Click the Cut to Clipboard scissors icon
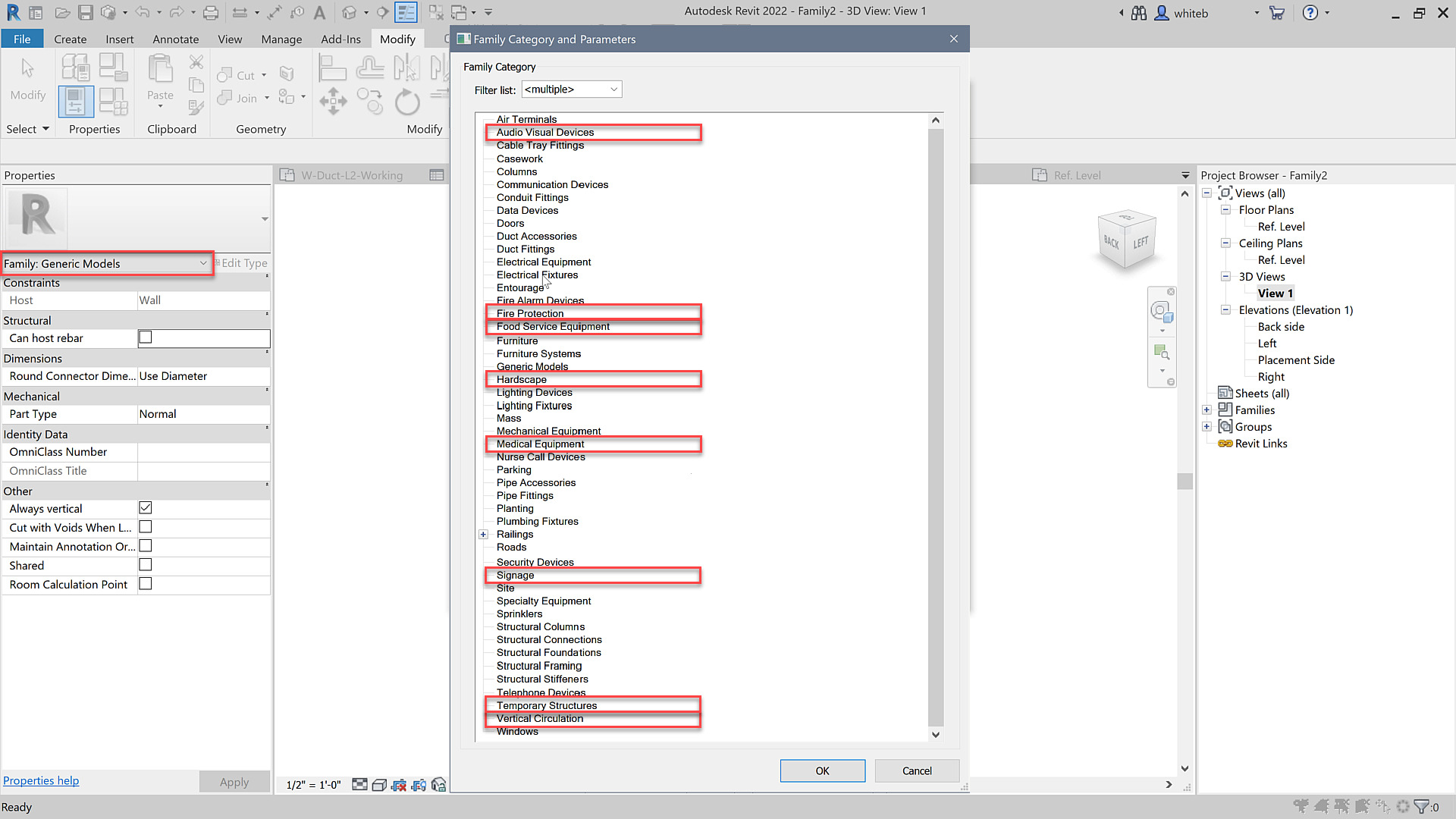 pos(196,61)
